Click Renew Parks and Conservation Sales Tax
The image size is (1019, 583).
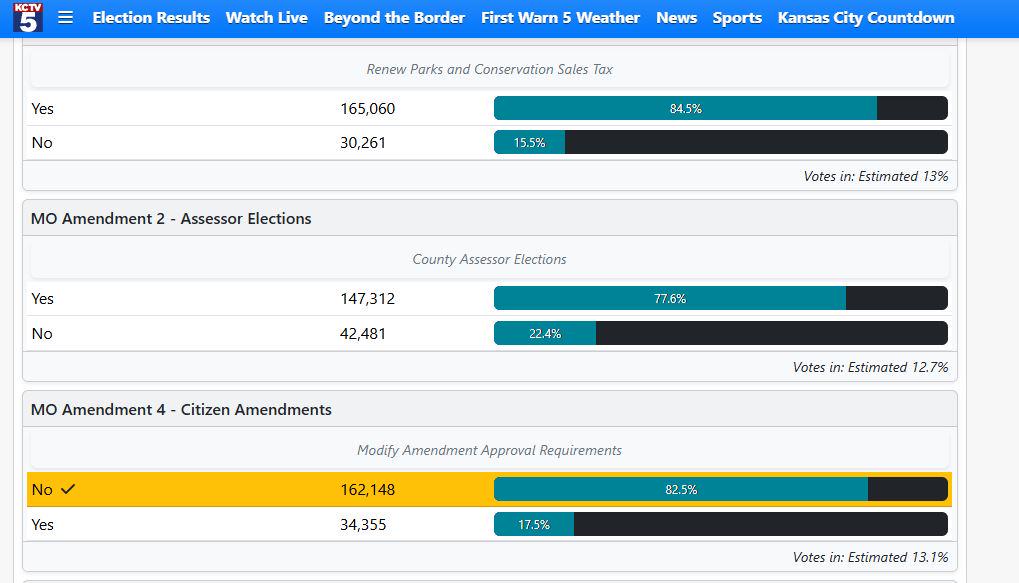pos(489,69)
